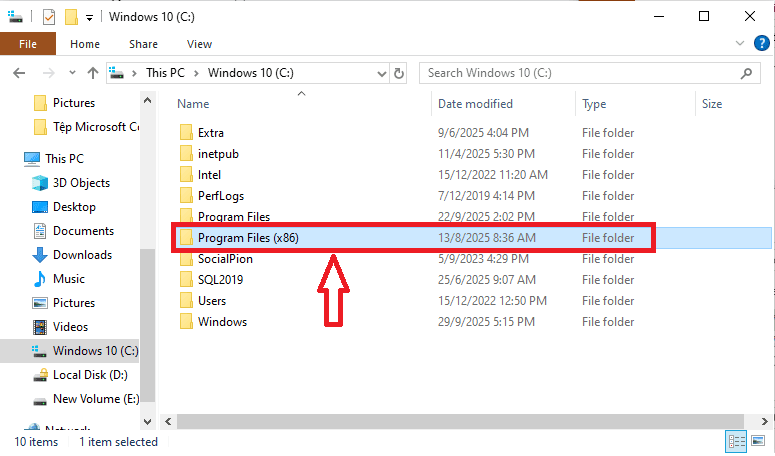Click the Properties icon in quick access toolbar

click(x=50, y=17)
